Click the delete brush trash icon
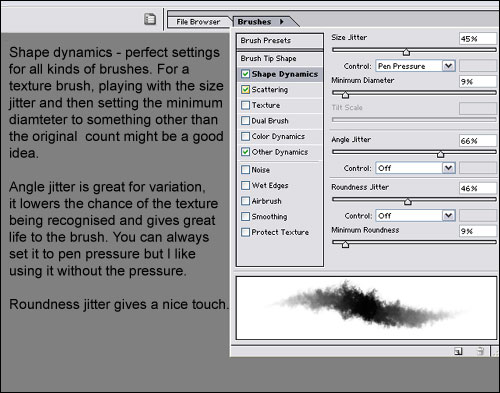Image resolution: width=500 pixels, height=393 pixels. click(480, 351)
